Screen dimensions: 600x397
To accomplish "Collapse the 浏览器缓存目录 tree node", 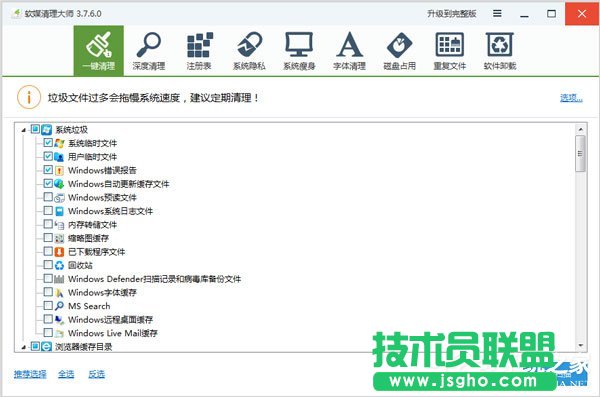I will click(x=24, y=347).
